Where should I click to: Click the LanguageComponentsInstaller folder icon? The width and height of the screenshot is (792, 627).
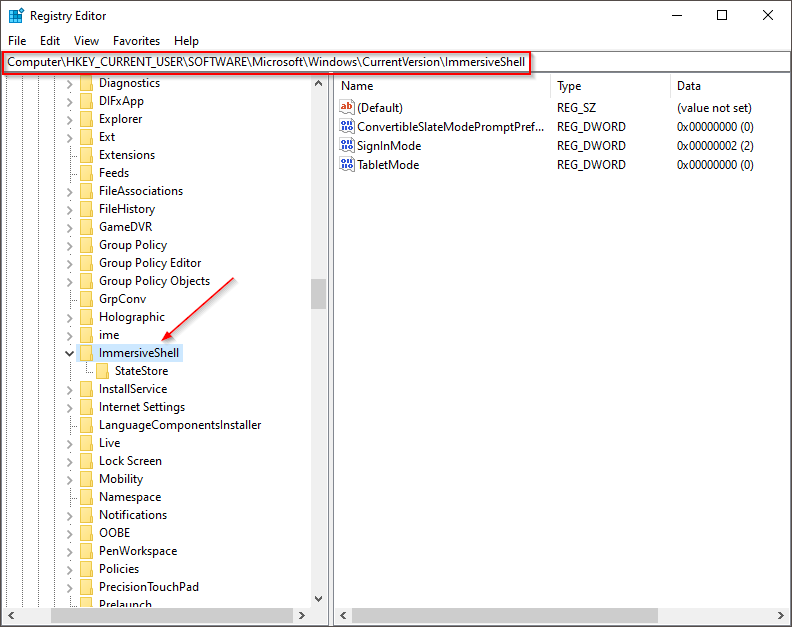click(86, 425)
